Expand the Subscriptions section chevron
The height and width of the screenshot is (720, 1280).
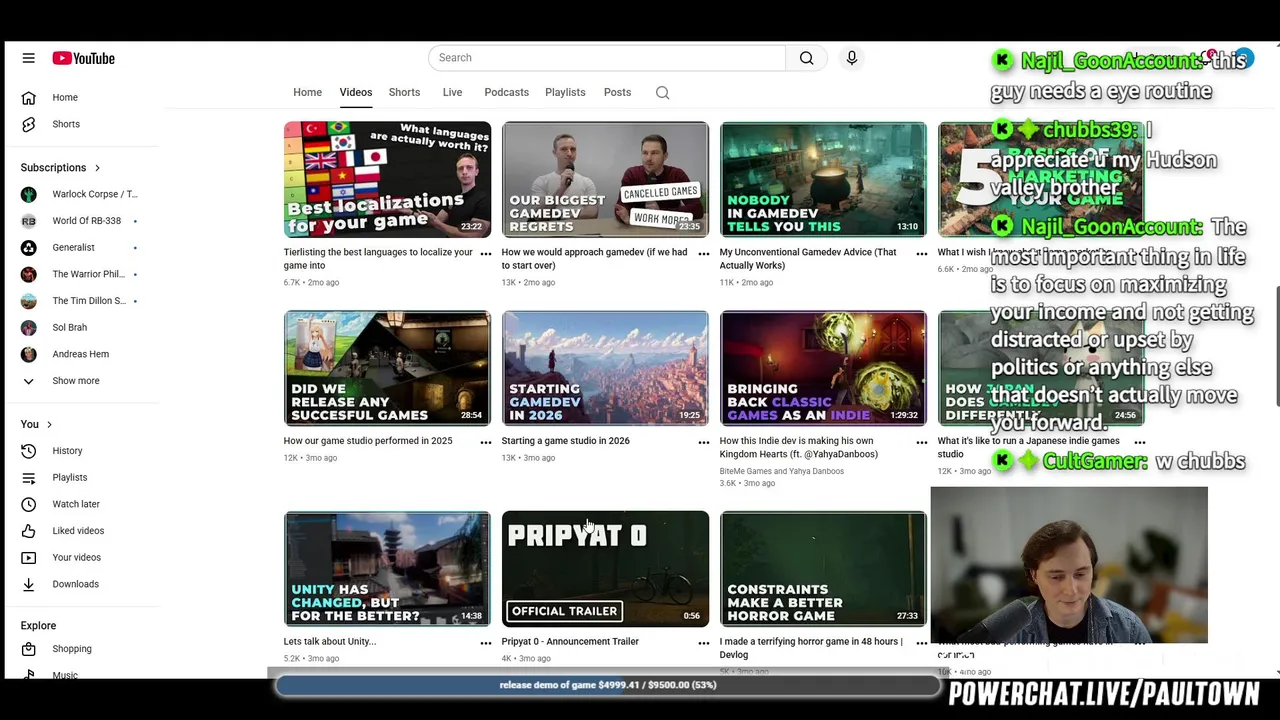pos(97,168)
